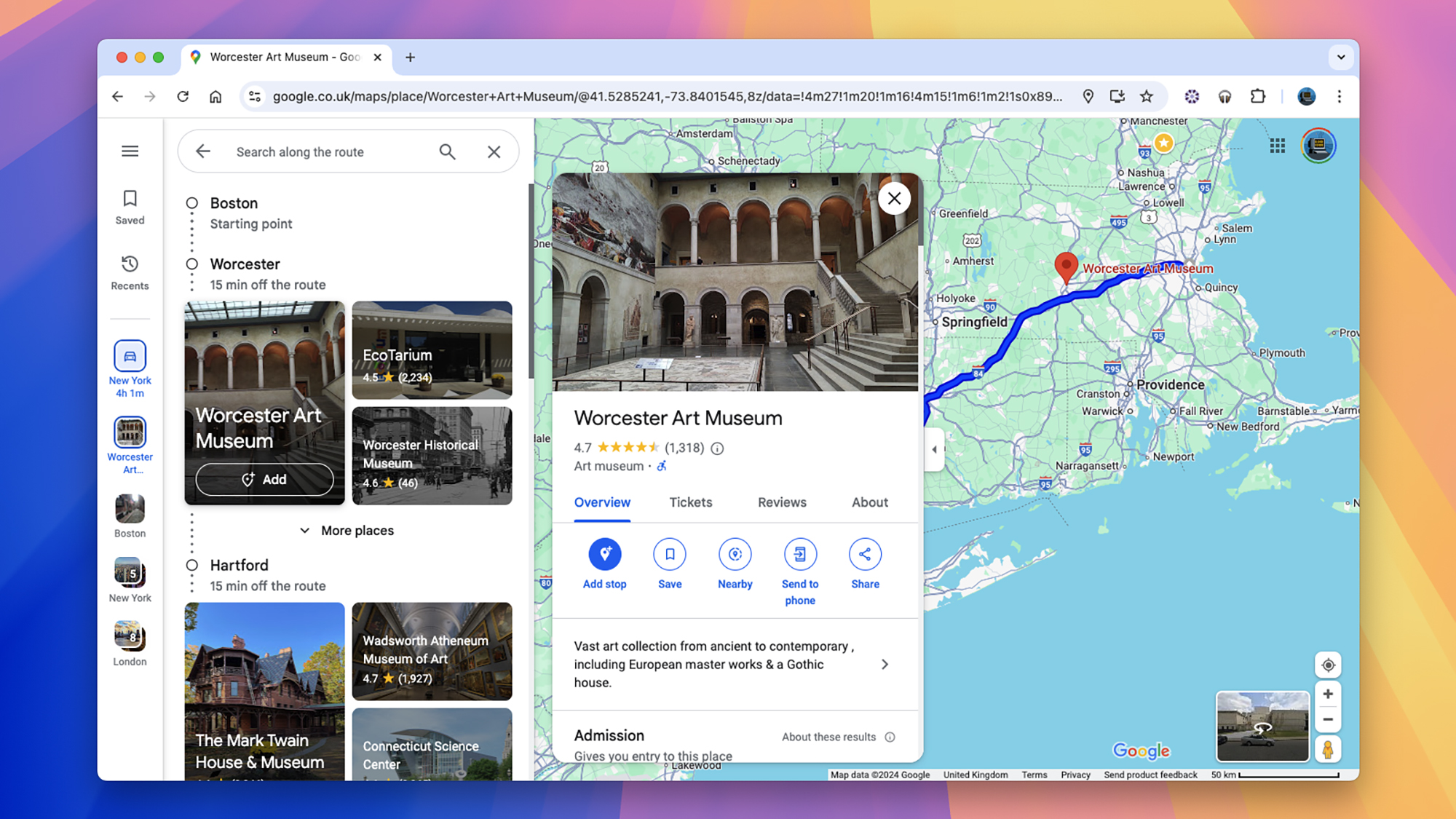Toggle the Boston starting point radio button
This screenshot has width=1456, height=819.
(192, 203)
